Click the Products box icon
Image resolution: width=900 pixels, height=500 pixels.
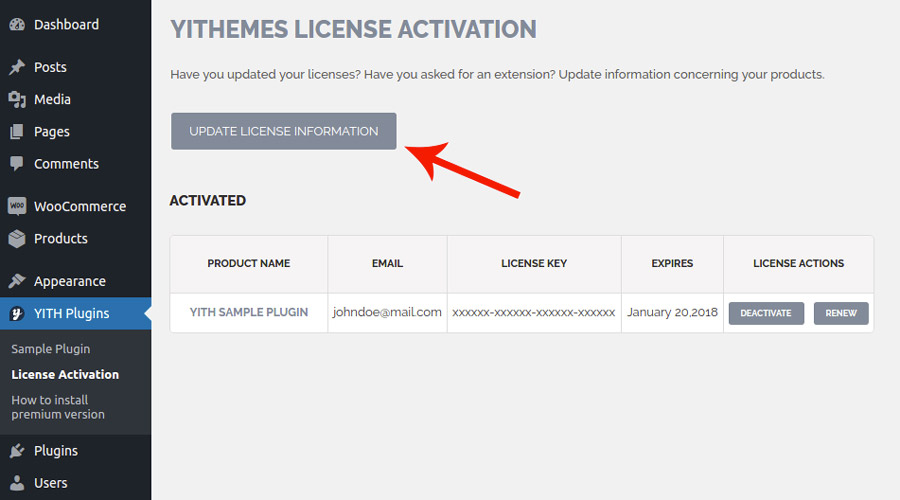click(x=17, y=238)
